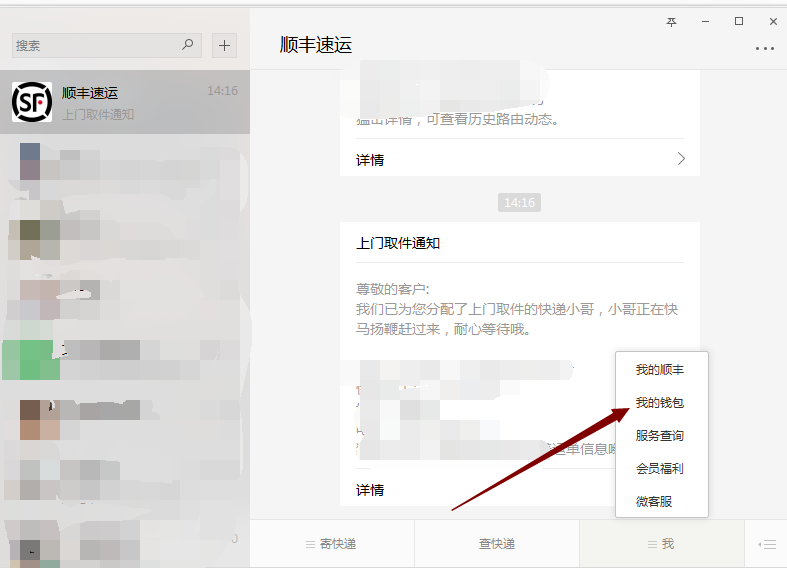Image resolution: width=787 pixels, height=568 pixels.
Task: Choose 我的钱包 in the popup menu
Action: click(660, 403)
